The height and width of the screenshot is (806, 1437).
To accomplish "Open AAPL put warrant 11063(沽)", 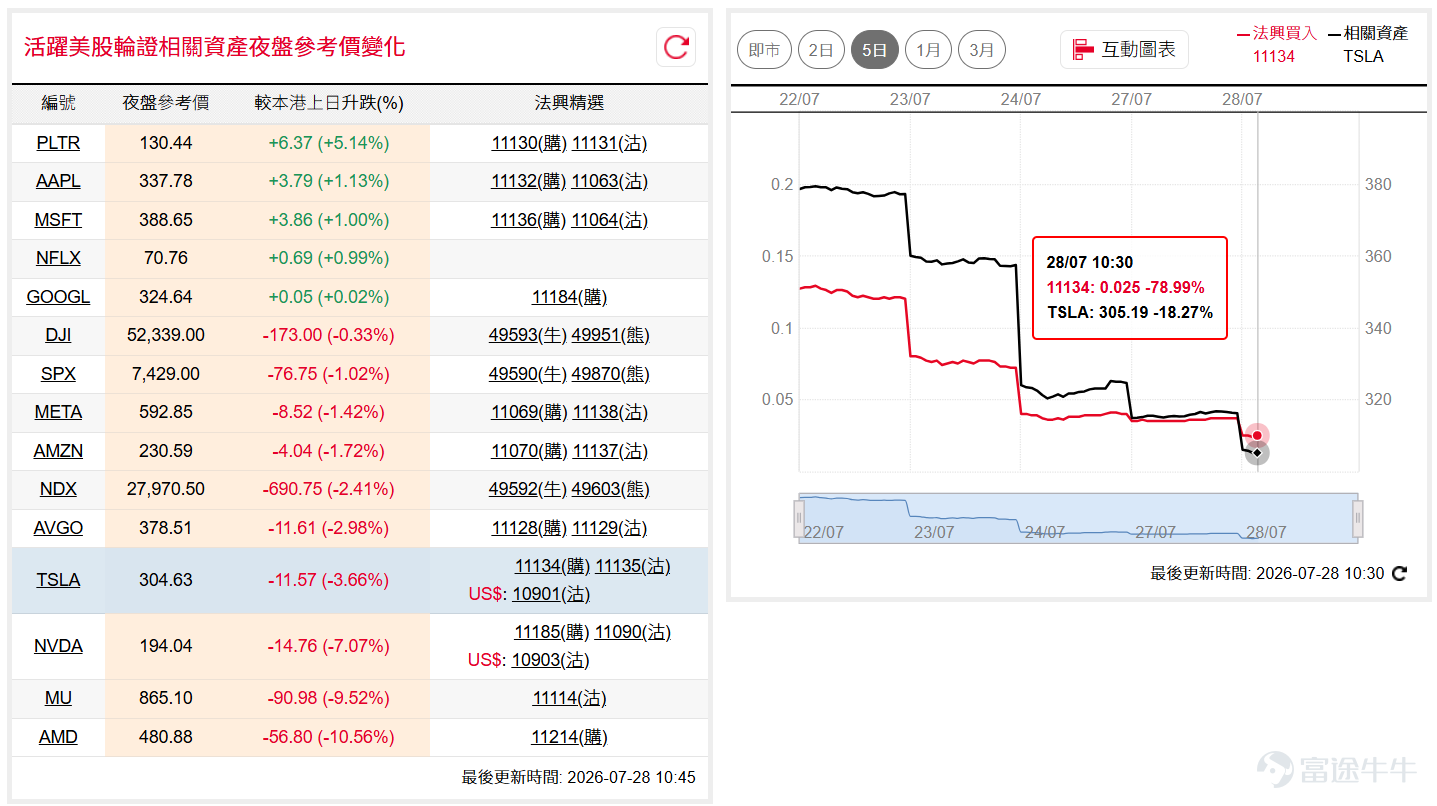I will 609,181.
